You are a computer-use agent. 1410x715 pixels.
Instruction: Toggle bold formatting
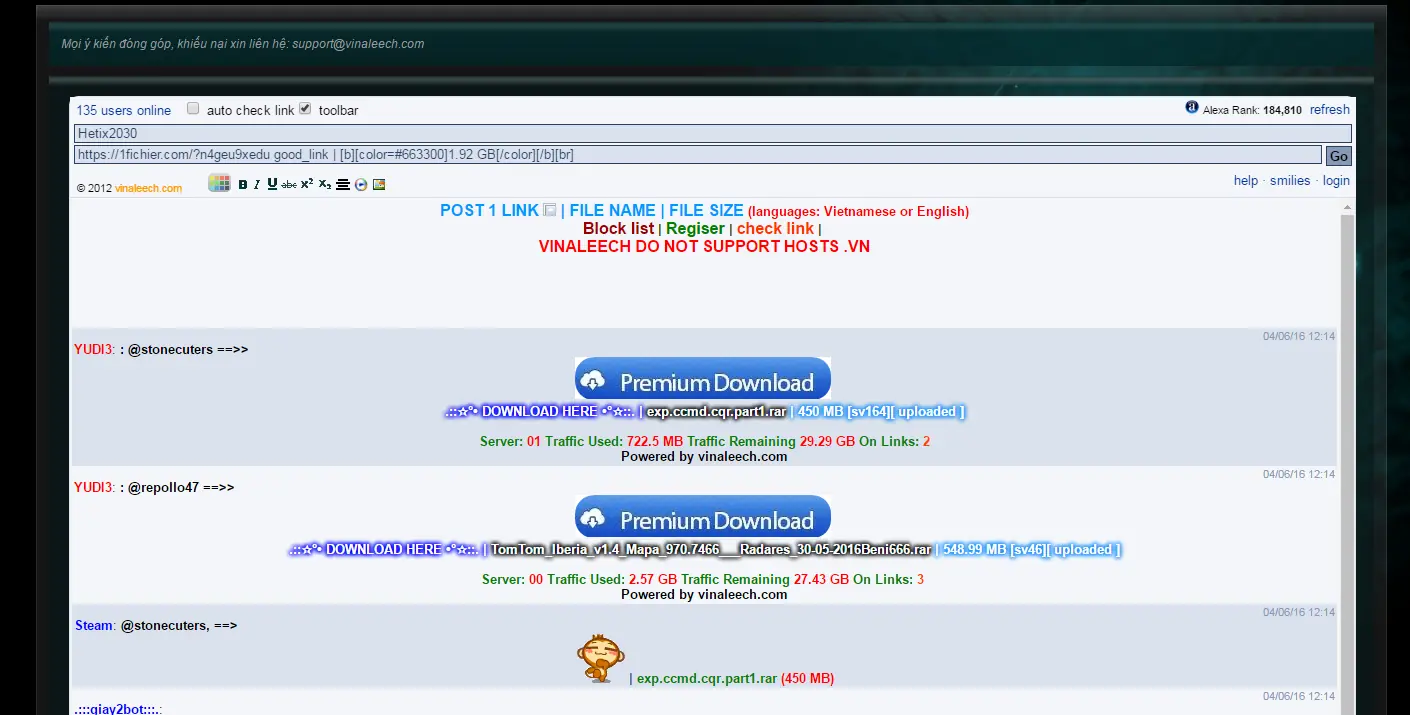[x=243, y=184]
